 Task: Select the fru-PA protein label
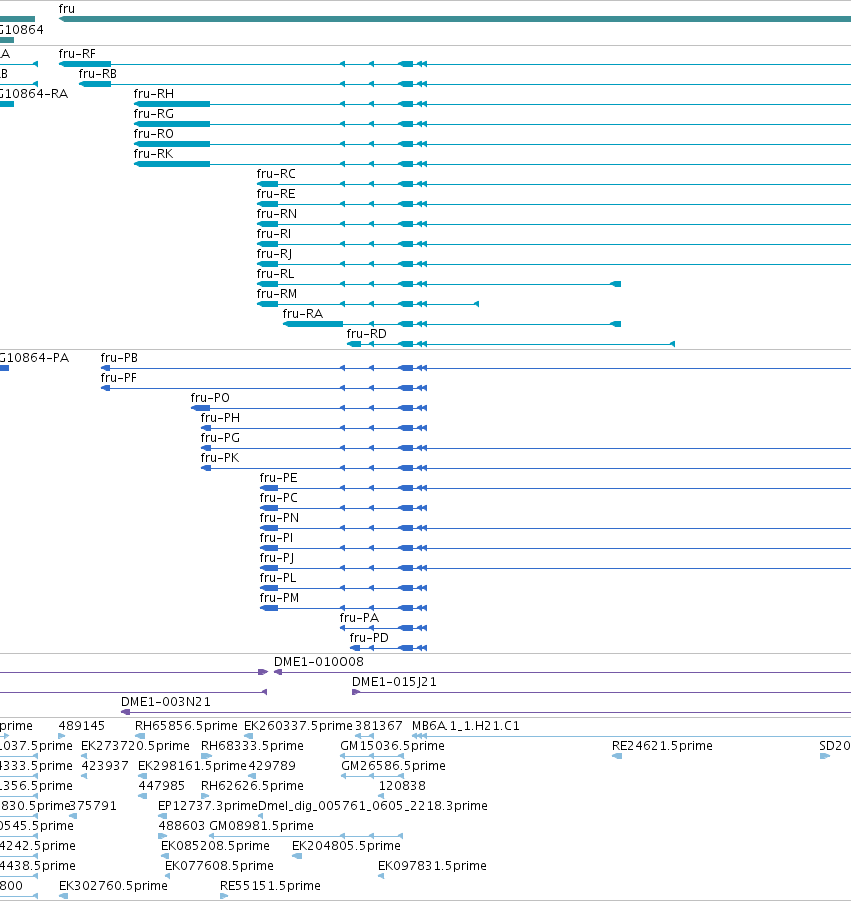pos(359,618)
